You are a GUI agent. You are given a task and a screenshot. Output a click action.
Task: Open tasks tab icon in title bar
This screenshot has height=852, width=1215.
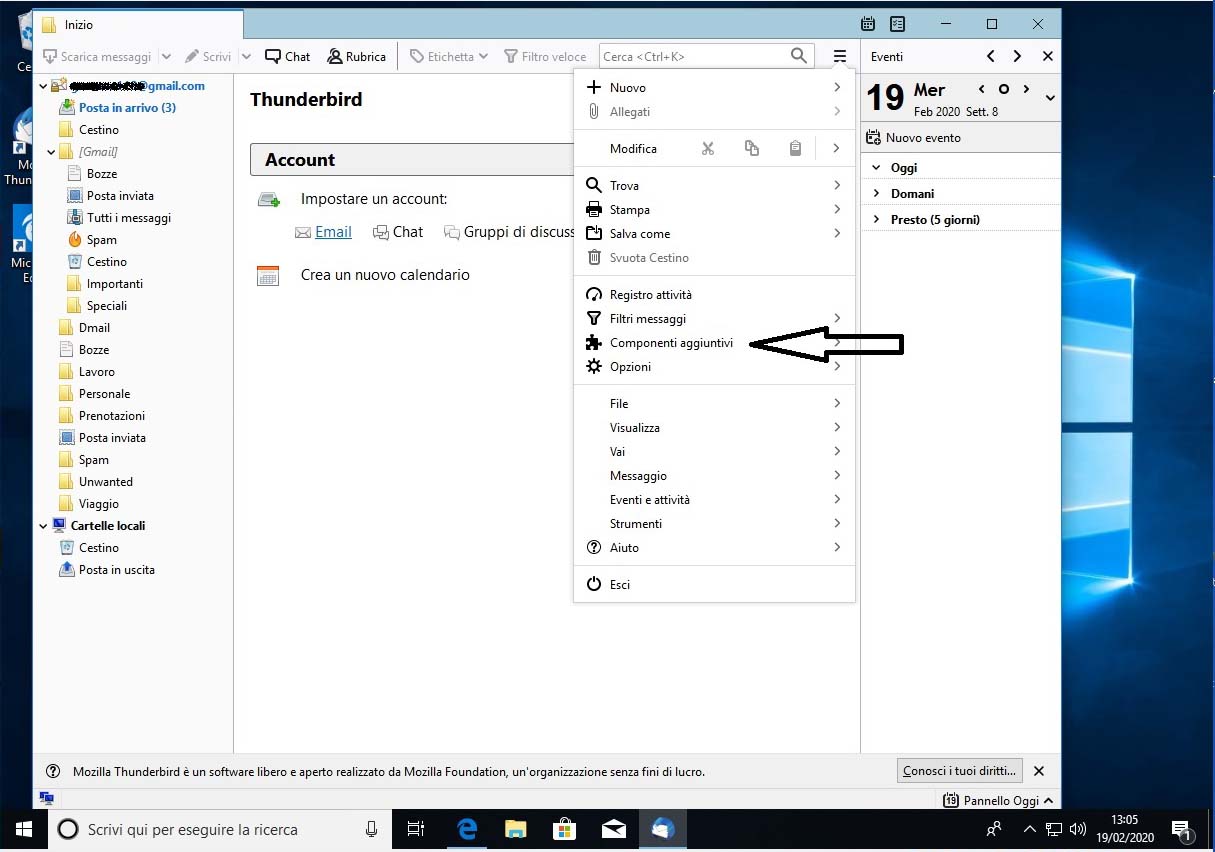[898, 23]
